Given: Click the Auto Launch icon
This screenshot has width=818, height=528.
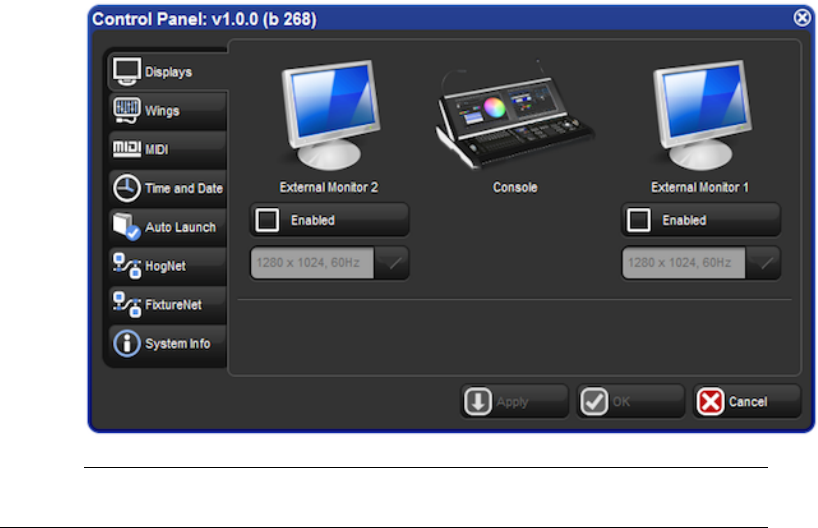Looking at the screenshot, I should 127,226.
